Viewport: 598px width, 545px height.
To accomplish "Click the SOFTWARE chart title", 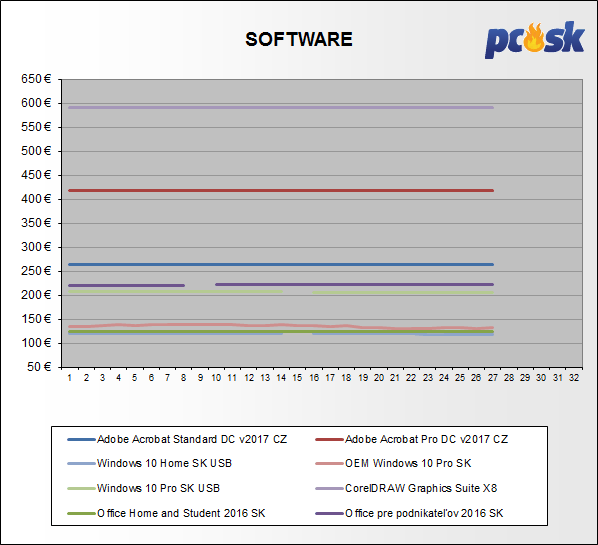I will (299, 39).
